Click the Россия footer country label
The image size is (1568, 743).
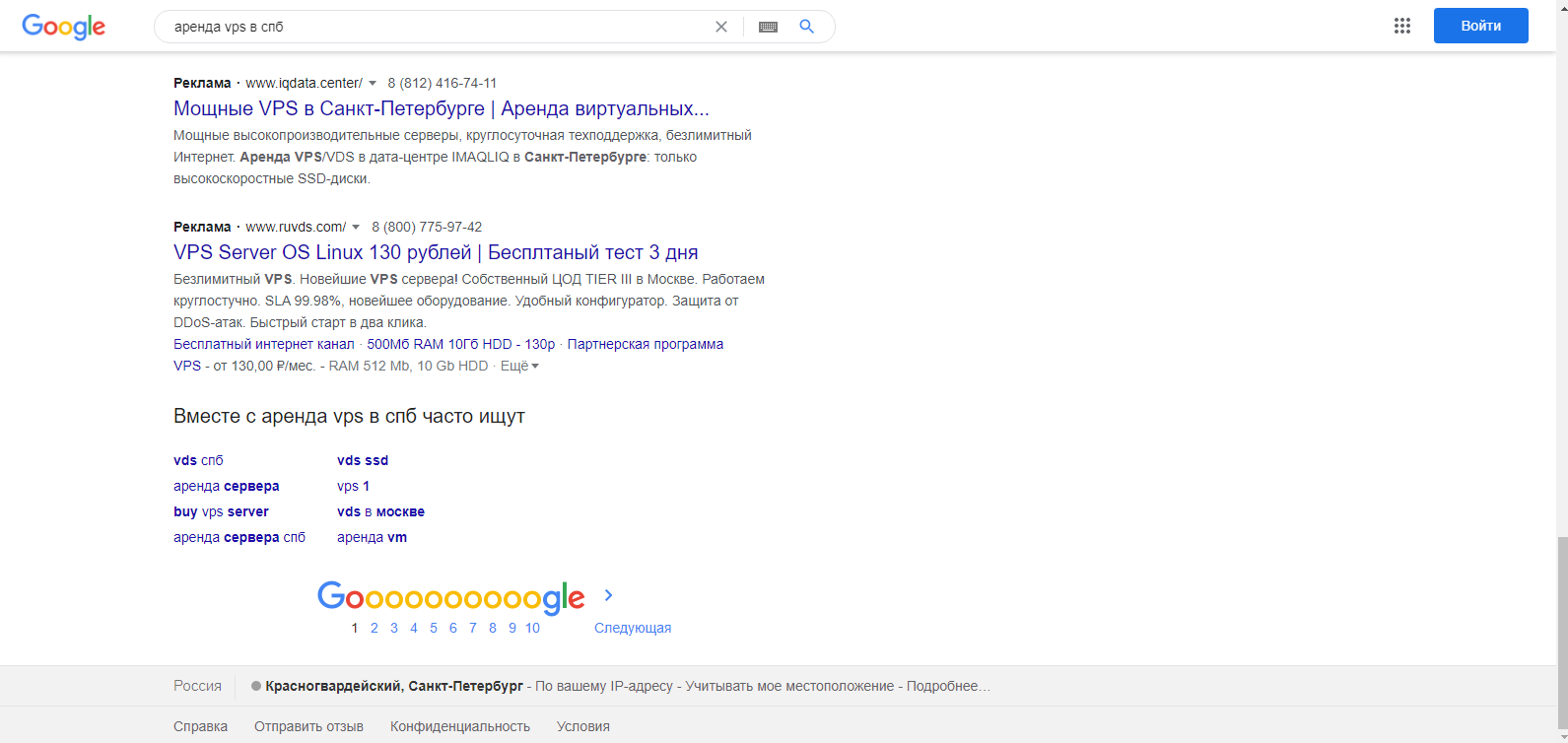pyautogui.click(x=197, y=686)
